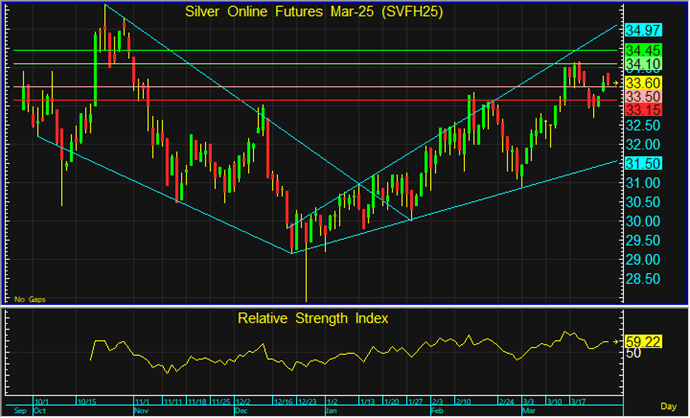Viewport: 690px width, 418px height.
Task: Jump to the Mar month marker
Action: click(x=526, y=410)
